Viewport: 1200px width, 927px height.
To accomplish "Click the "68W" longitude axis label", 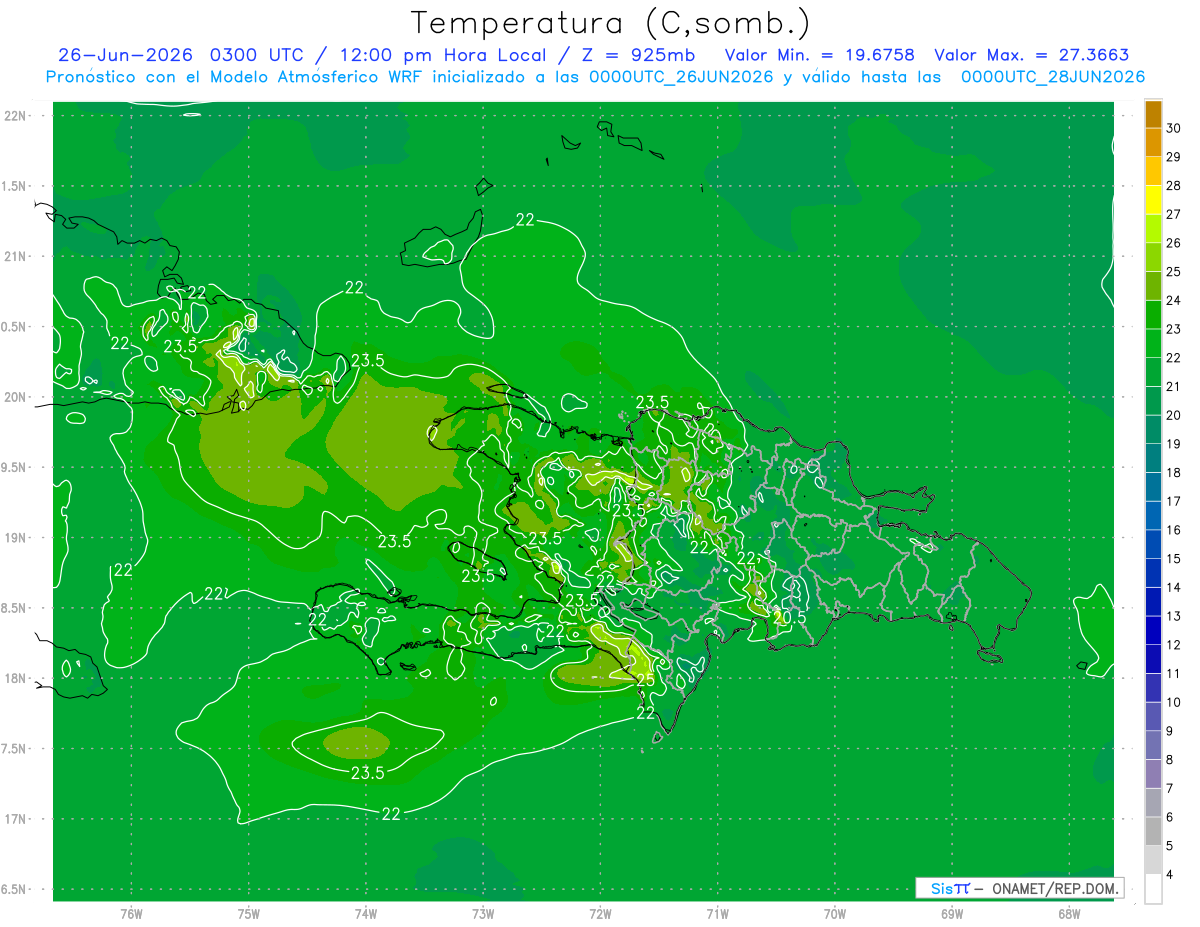I will [x=1068, y=914].
